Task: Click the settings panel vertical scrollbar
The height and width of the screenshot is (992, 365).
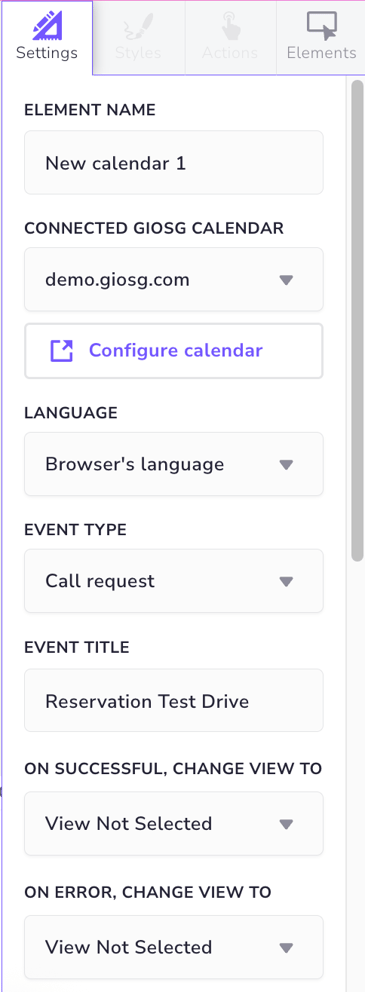Action: coord(357,321)
